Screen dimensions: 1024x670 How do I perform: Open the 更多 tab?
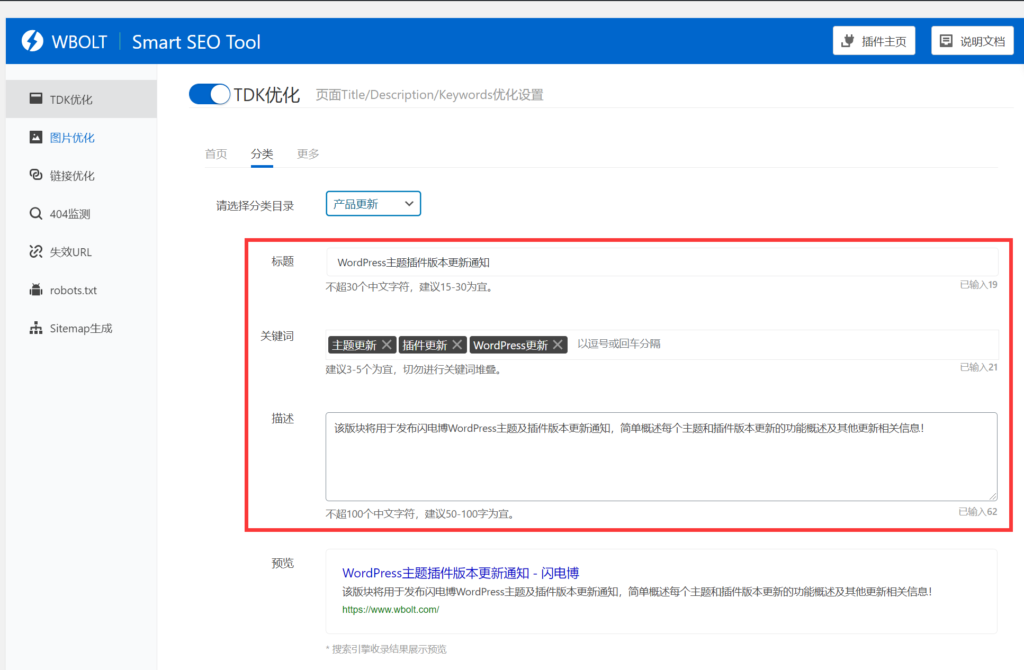308,154
